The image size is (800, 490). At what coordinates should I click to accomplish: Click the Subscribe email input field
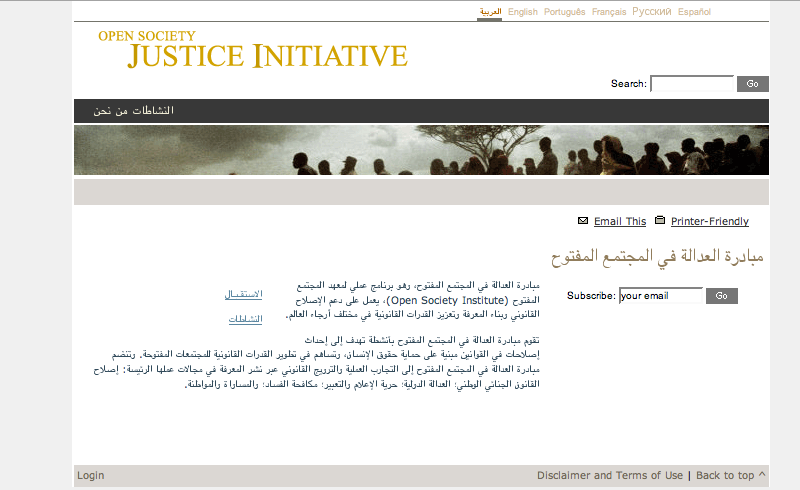pos(660,296)
